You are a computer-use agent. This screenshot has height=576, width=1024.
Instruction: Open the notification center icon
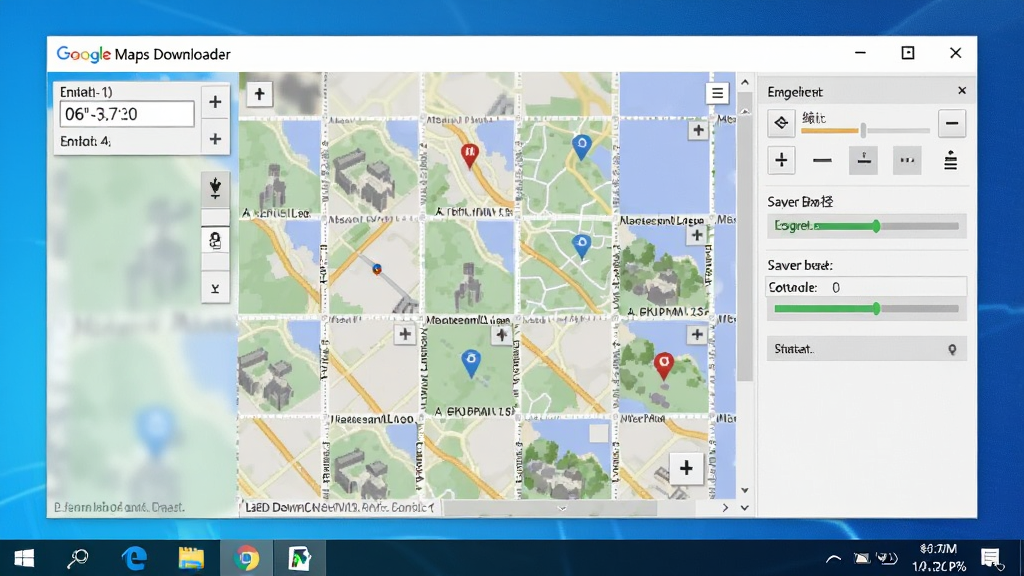[x=991, y=558]
